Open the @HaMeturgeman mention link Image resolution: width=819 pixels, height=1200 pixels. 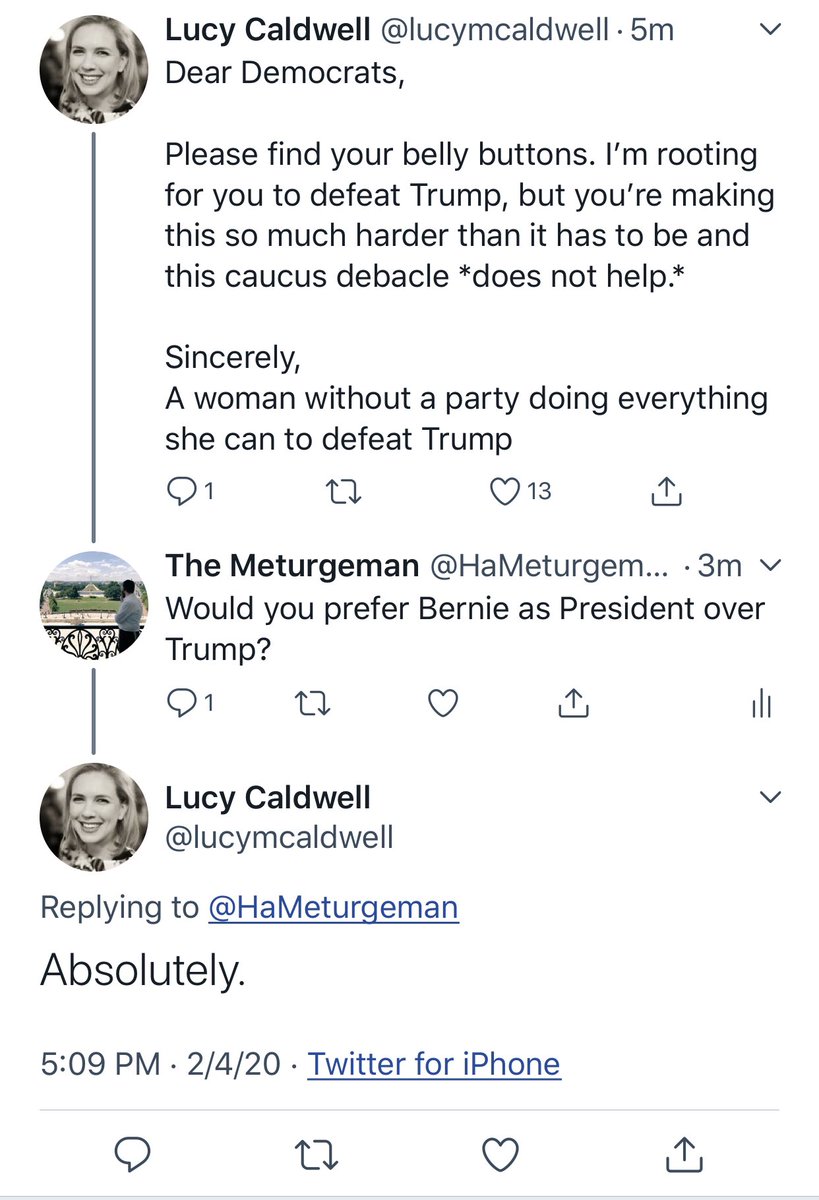(x=333, y=907)
